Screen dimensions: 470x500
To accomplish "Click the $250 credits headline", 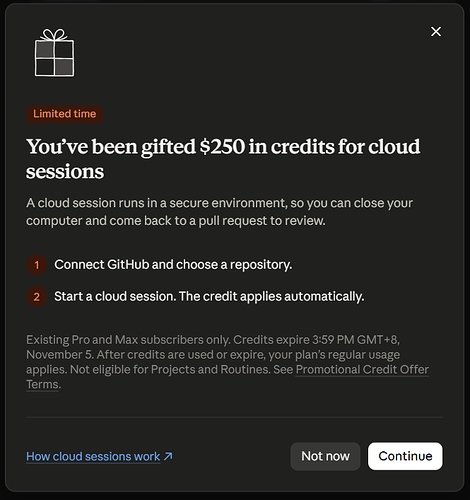I will click(223, 159).
